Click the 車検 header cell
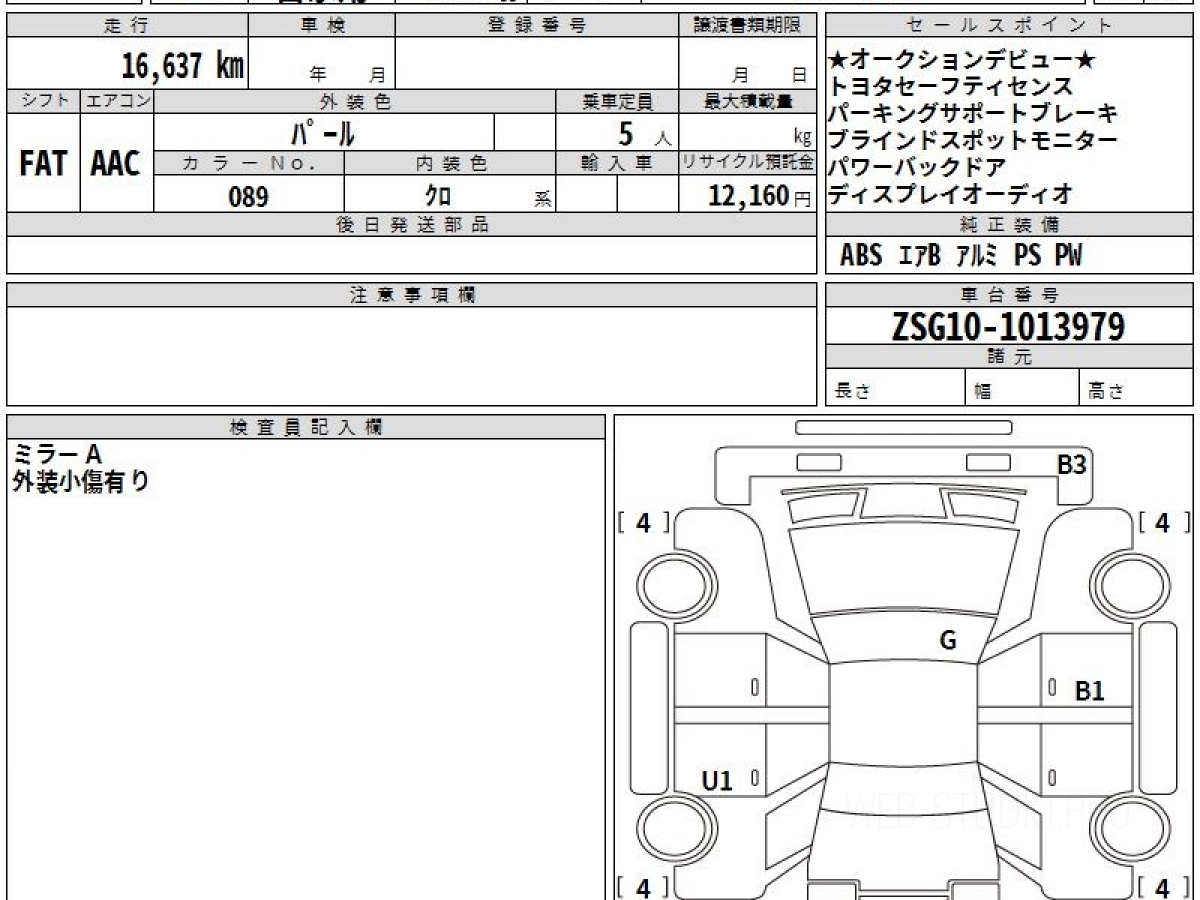 [322, 26]
